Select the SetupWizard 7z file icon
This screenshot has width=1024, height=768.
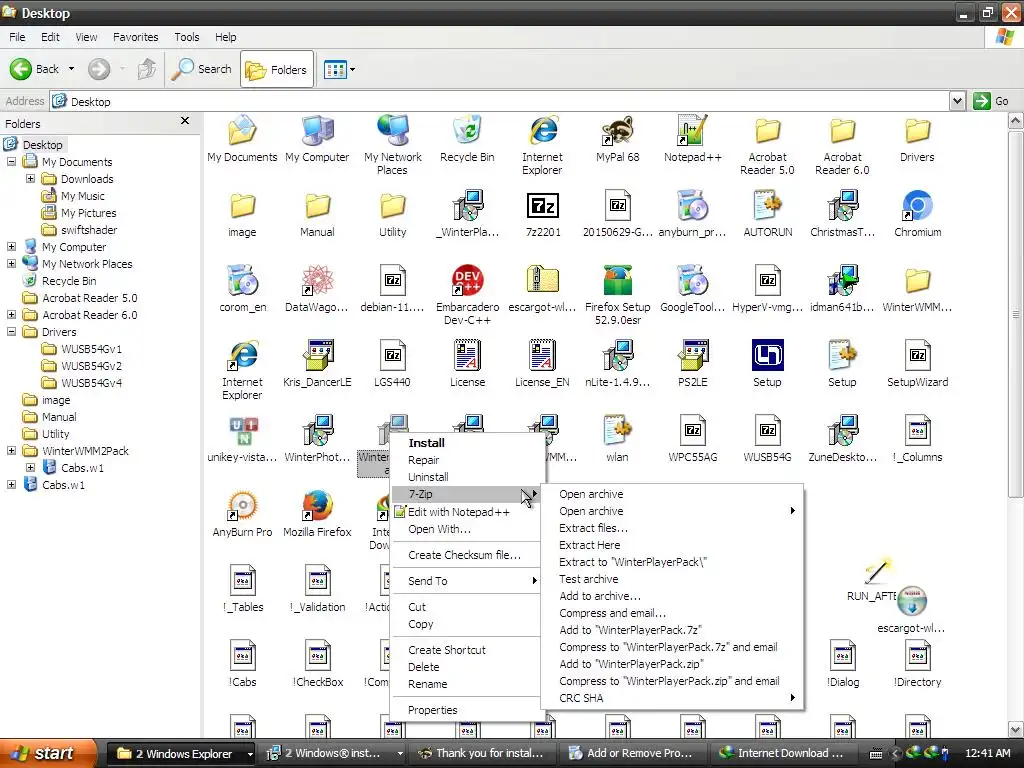tap(917, 356)
